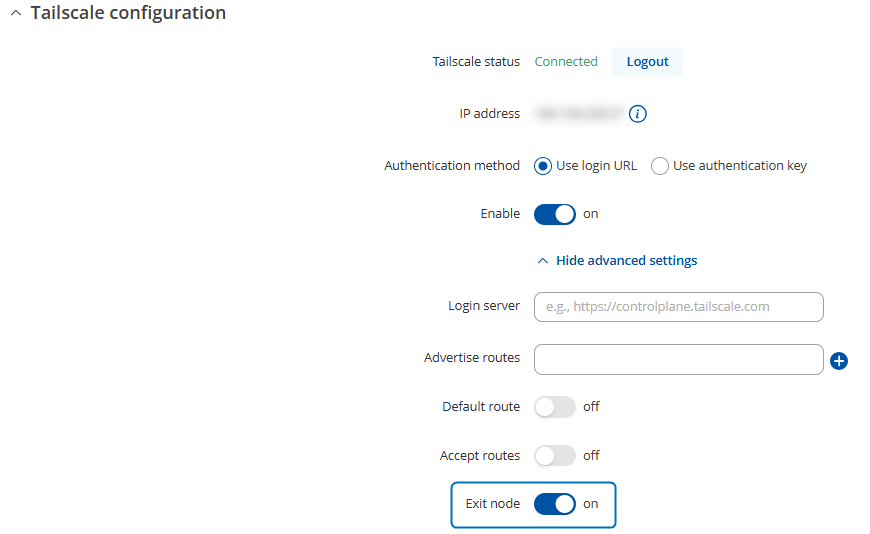
Task: Click the Logout button
Action: 647,62
